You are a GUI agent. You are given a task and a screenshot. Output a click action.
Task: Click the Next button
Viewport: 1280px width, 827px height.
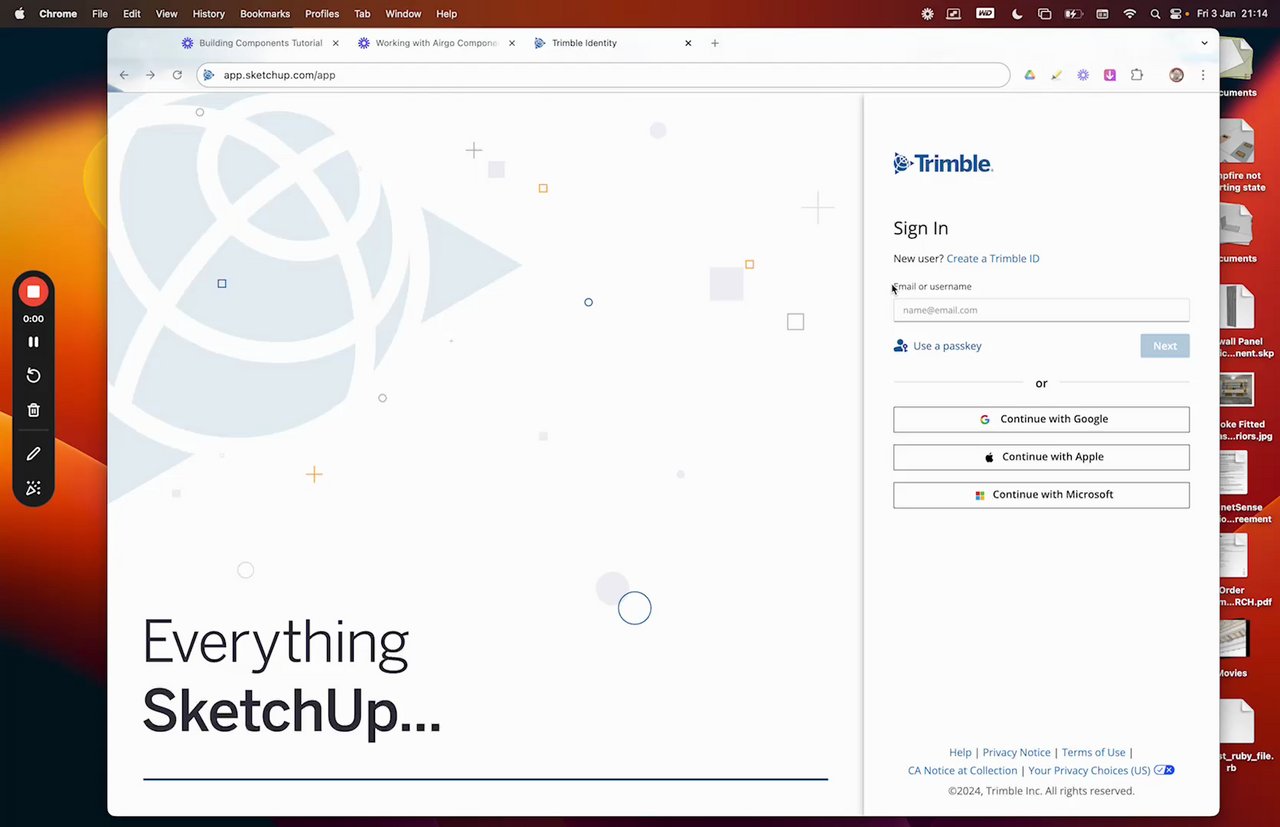coord(1165,346)
